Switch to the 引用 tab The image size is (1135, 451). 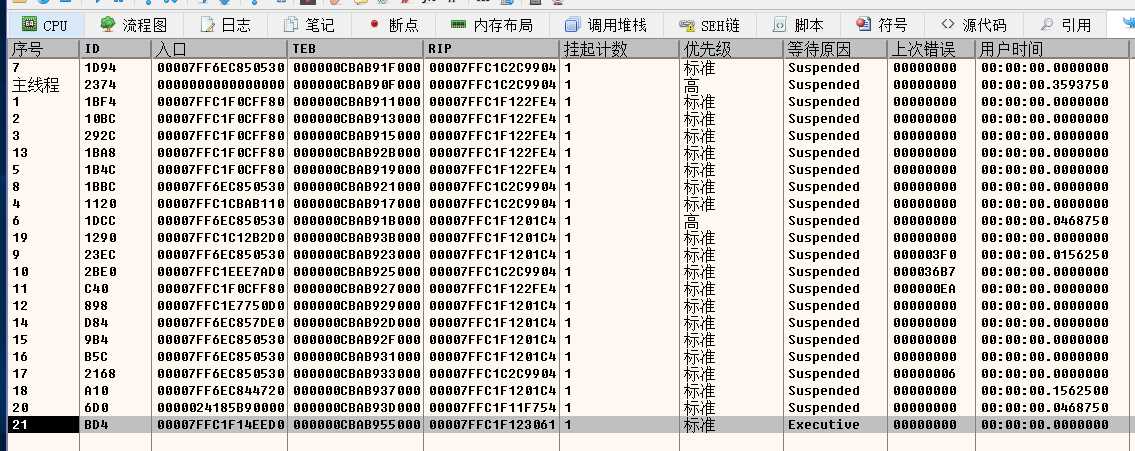click(1065, 25)
